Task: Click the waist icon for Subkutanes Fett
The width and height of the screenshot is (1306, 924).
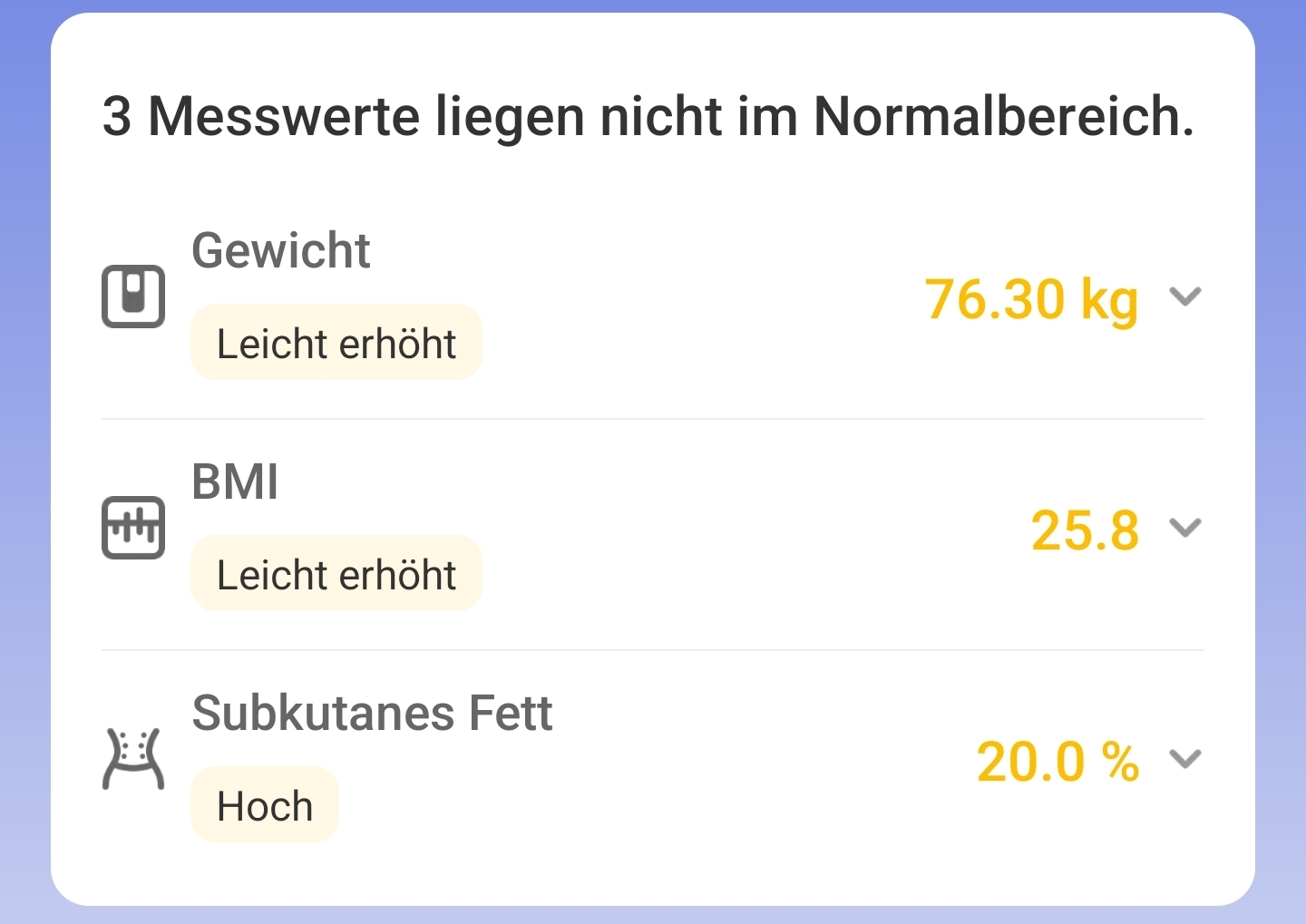Action: click(133, 759)
